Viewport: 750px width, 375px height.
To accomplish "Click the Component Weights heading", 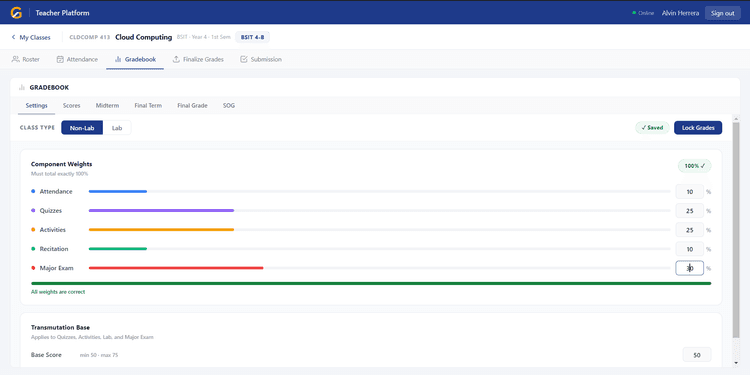I will 61,164.
